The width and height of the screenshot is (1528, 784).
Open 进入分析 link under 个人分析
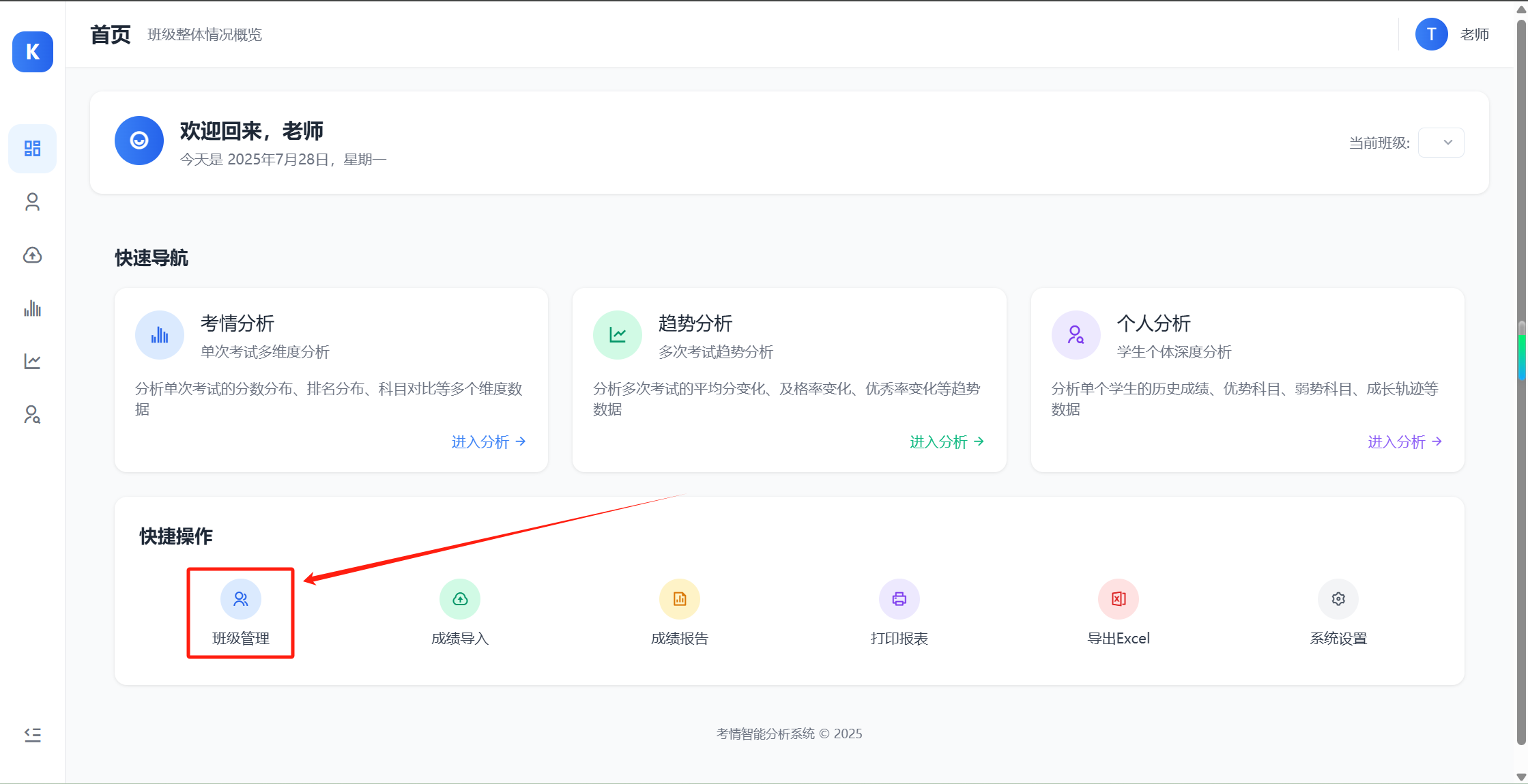(x=1398, y=442)
